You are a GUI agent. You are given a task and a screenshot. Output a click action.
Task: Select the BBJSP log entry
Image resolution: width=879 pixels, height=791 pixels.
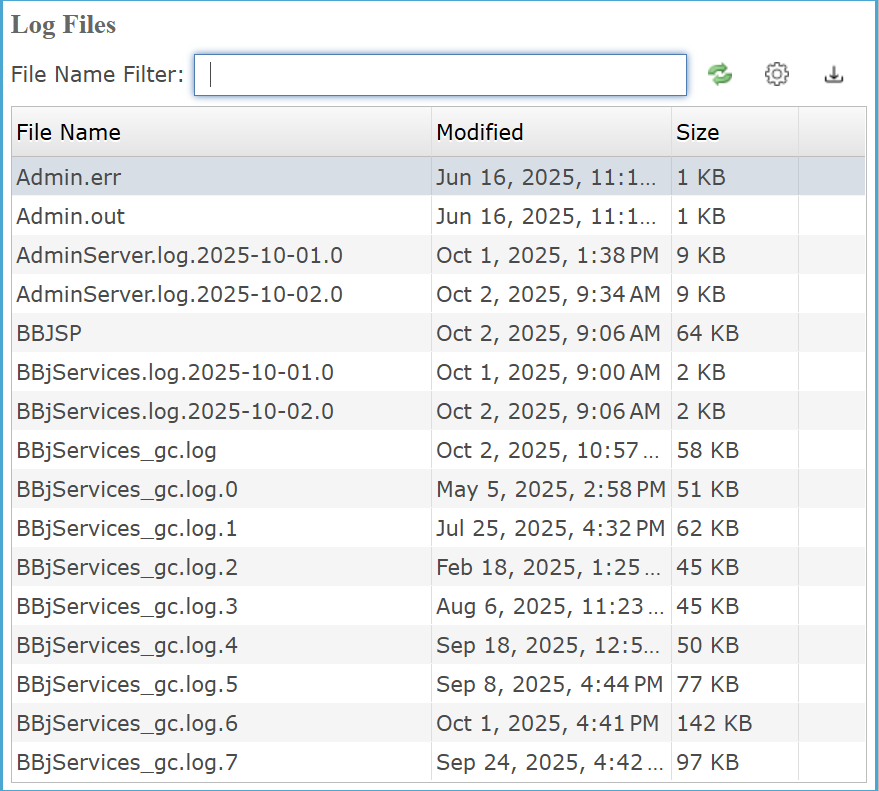(49, 333)
